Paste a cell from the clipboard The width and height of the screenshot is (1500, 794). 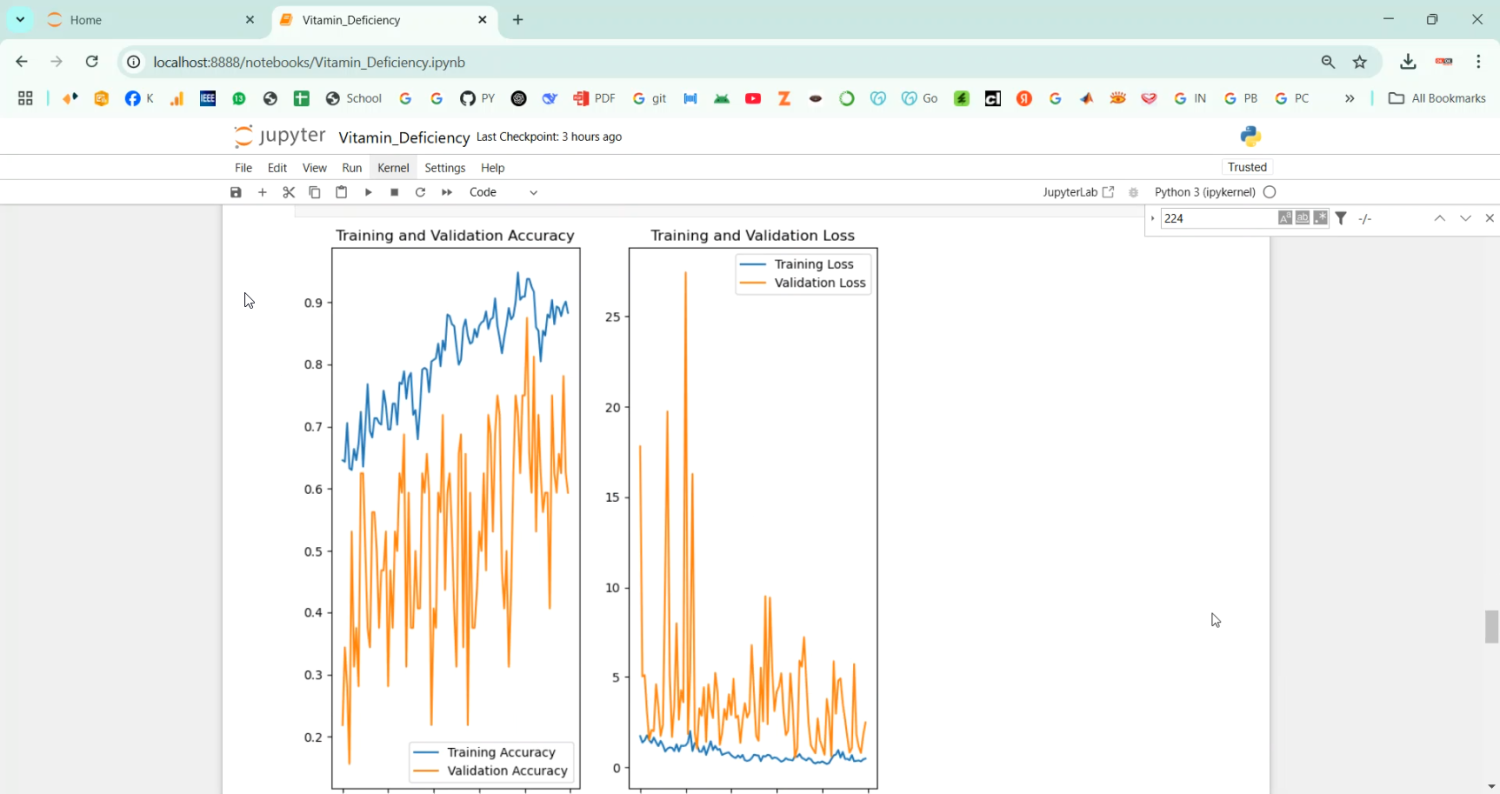click(341, 192)
